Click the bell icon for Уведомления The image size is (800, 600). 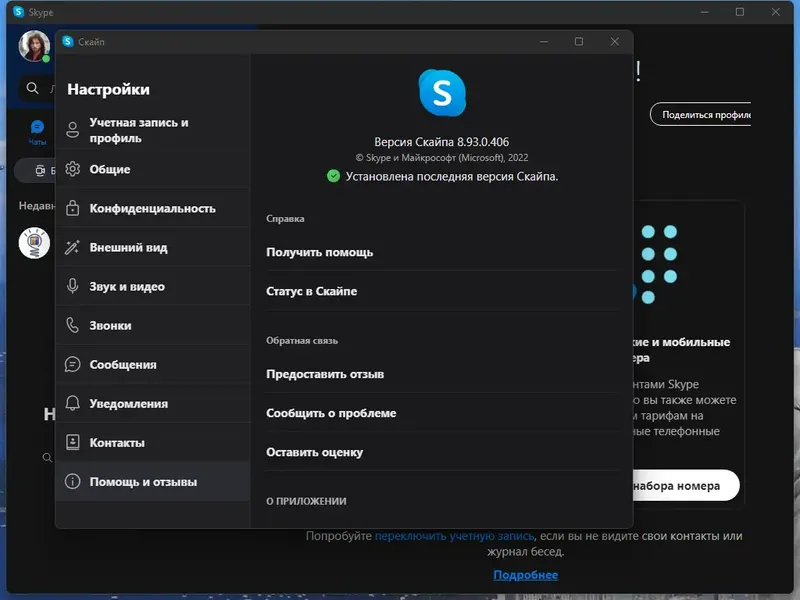(x=72, y=403)
